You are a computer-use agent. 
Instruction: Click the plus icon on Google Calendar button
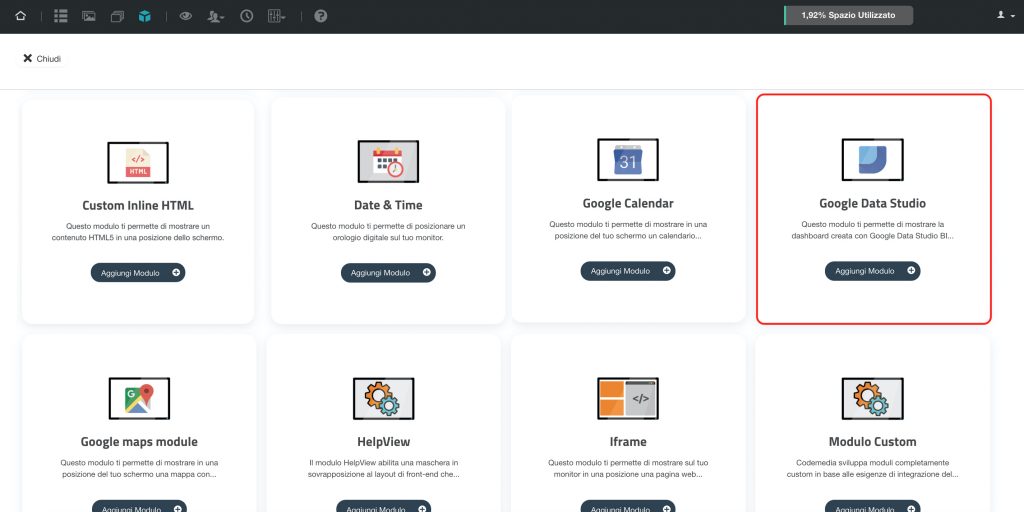pos(666,270)
